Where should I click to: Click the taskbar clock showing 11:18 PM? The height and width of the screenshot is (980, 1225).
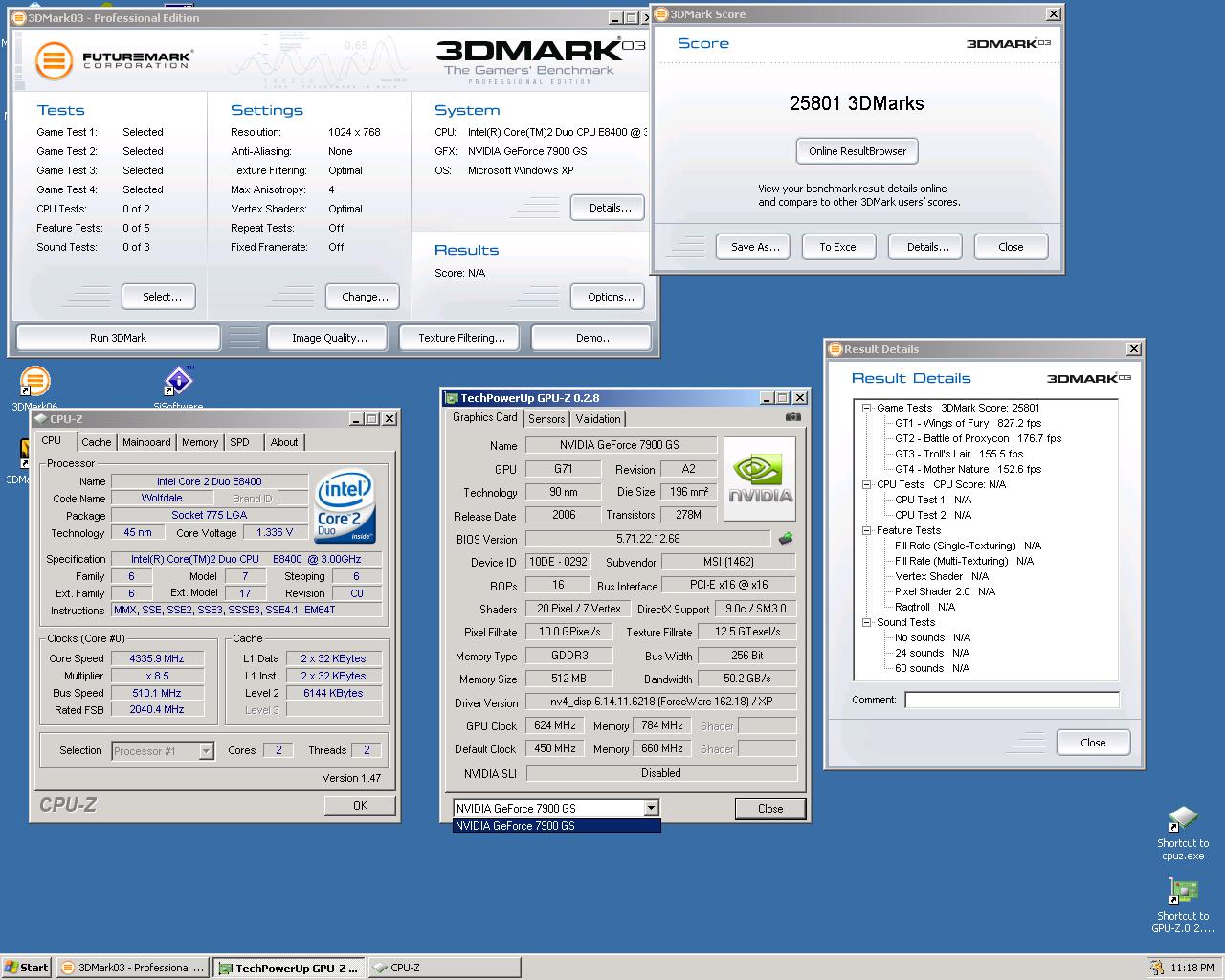tap(1192, 968)
